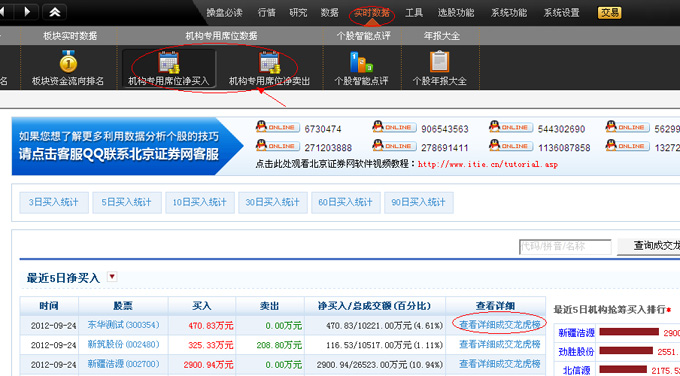Open the 行情 menu

tap(267, 13)
